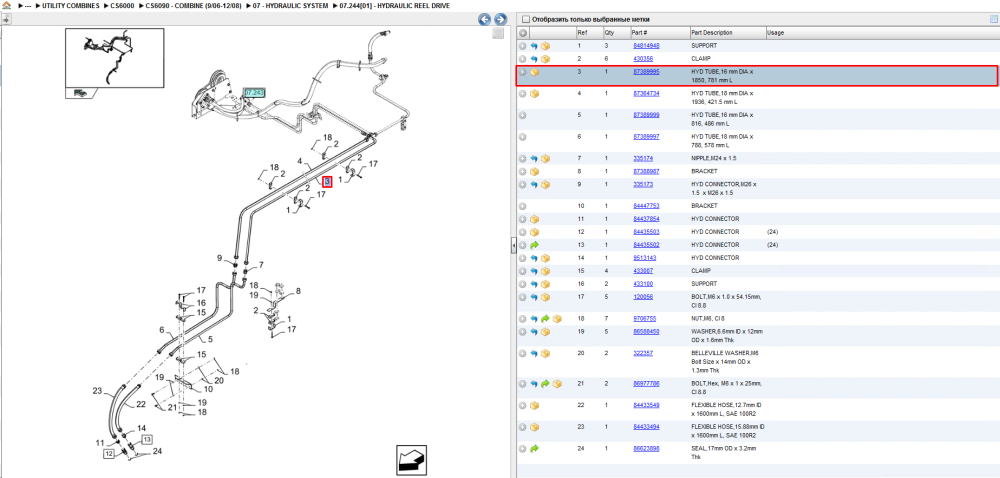Select callout 22 on the diagram
Viewport: 1000px width, 478px height.
pyautogui.click(x=141, y=405)
